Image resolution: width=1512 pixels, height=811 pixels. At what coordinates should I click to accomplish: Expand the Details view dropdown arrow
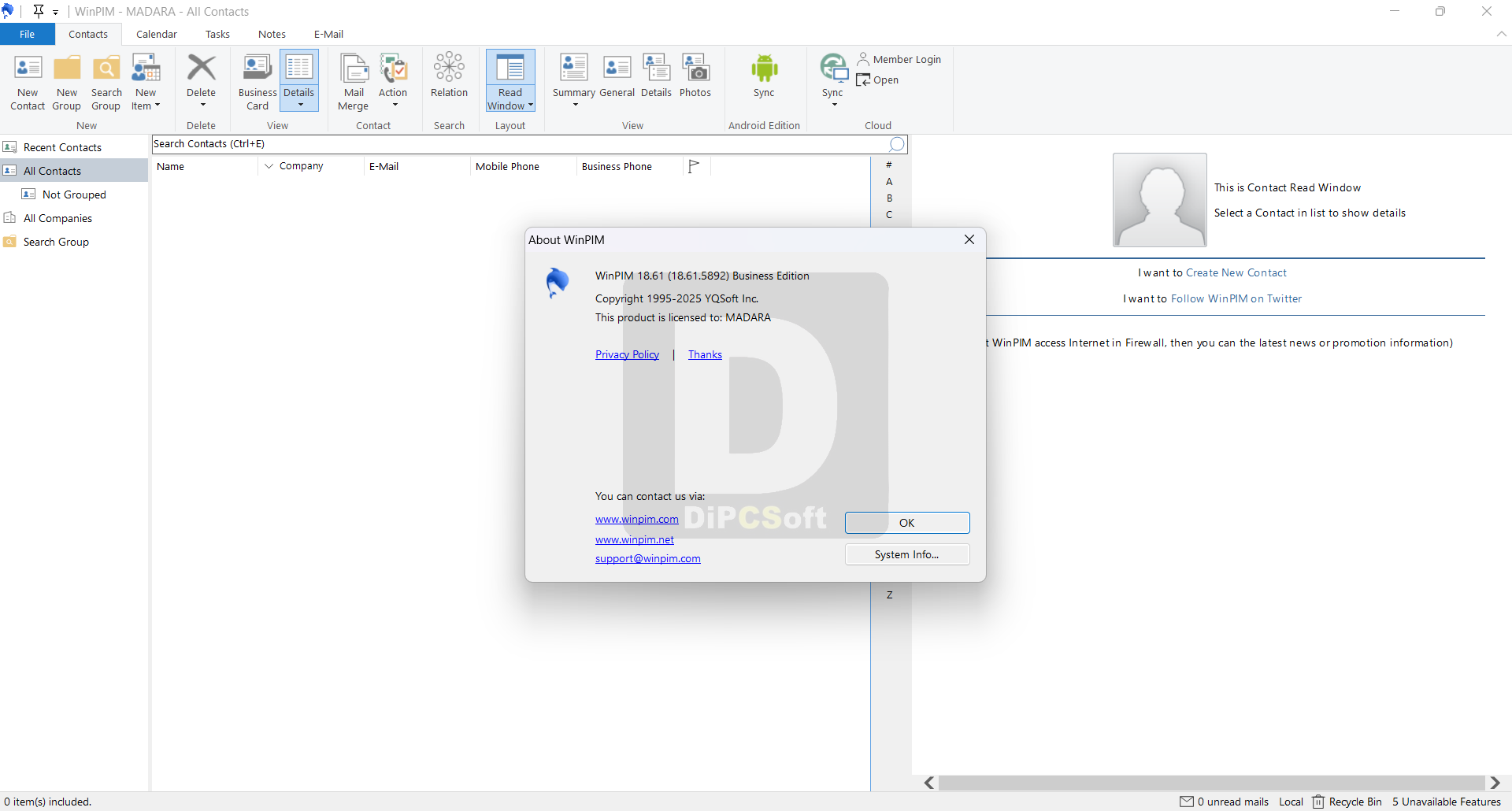tap(300, 105)
